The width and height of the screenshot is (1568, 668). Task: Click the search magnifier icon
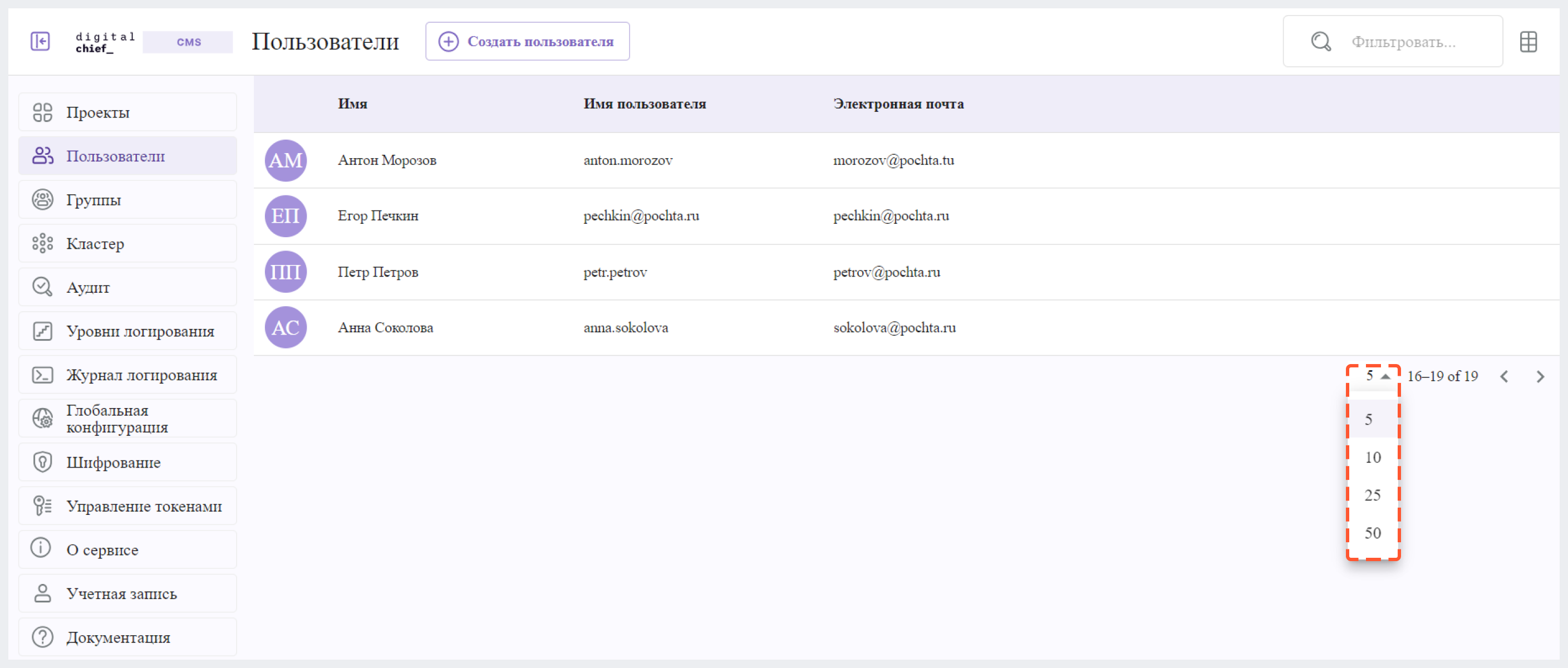[x=1320, y=41]
